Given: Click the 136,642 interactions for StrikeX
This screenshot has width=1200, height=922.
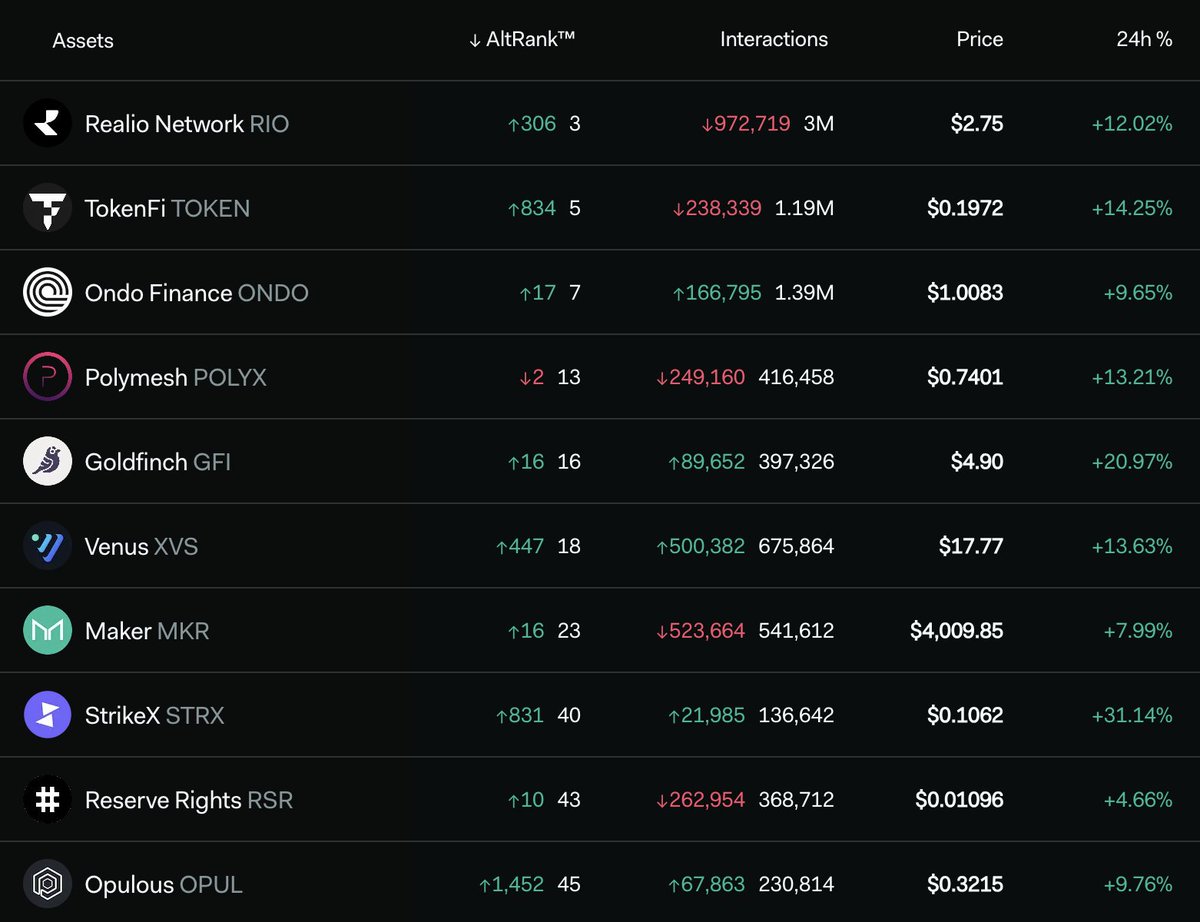Looking at the screenshot, I should (x=796, y=715).
